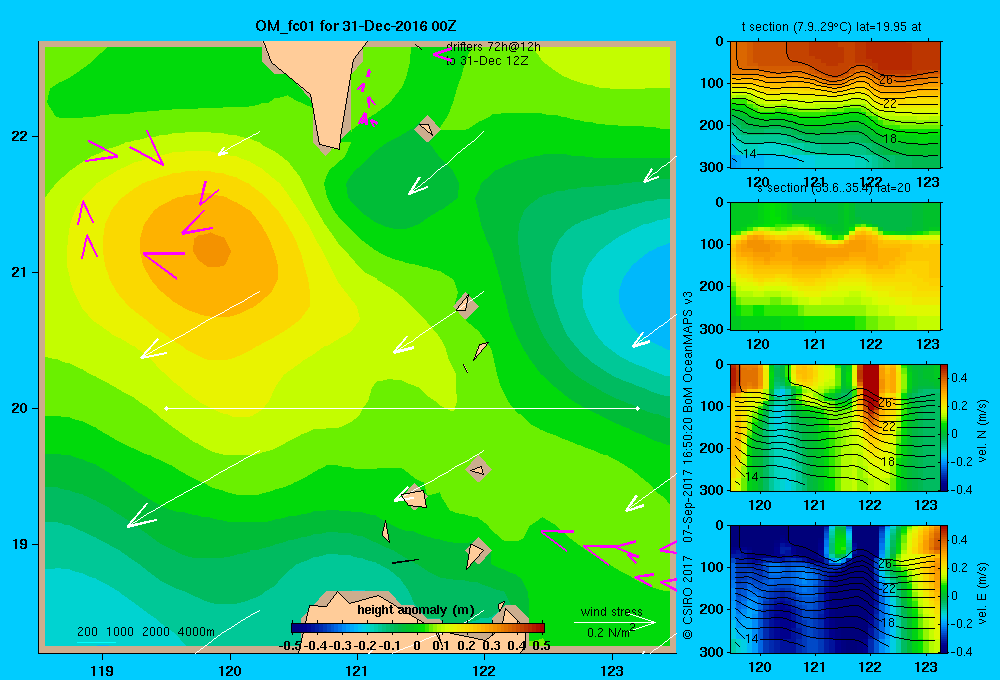
Task: Click the '14' isotherm label in temperature section
Action: click(x=749, y=154)
